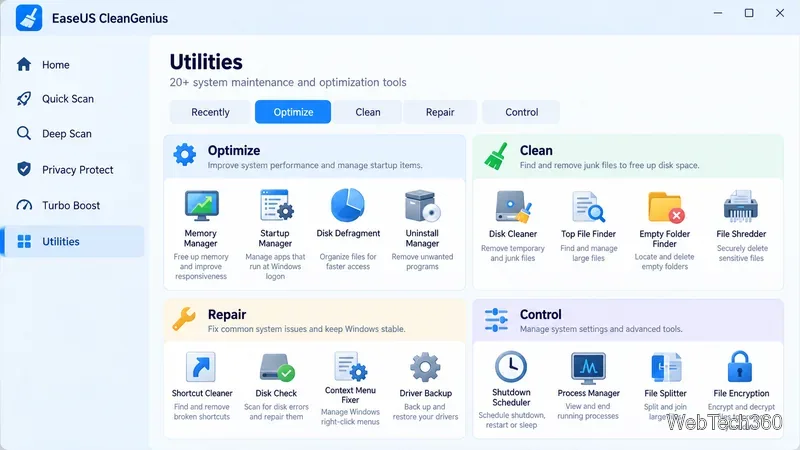Launch Startup Manager icon
This screenshot has width=800, height=450.
276,205
